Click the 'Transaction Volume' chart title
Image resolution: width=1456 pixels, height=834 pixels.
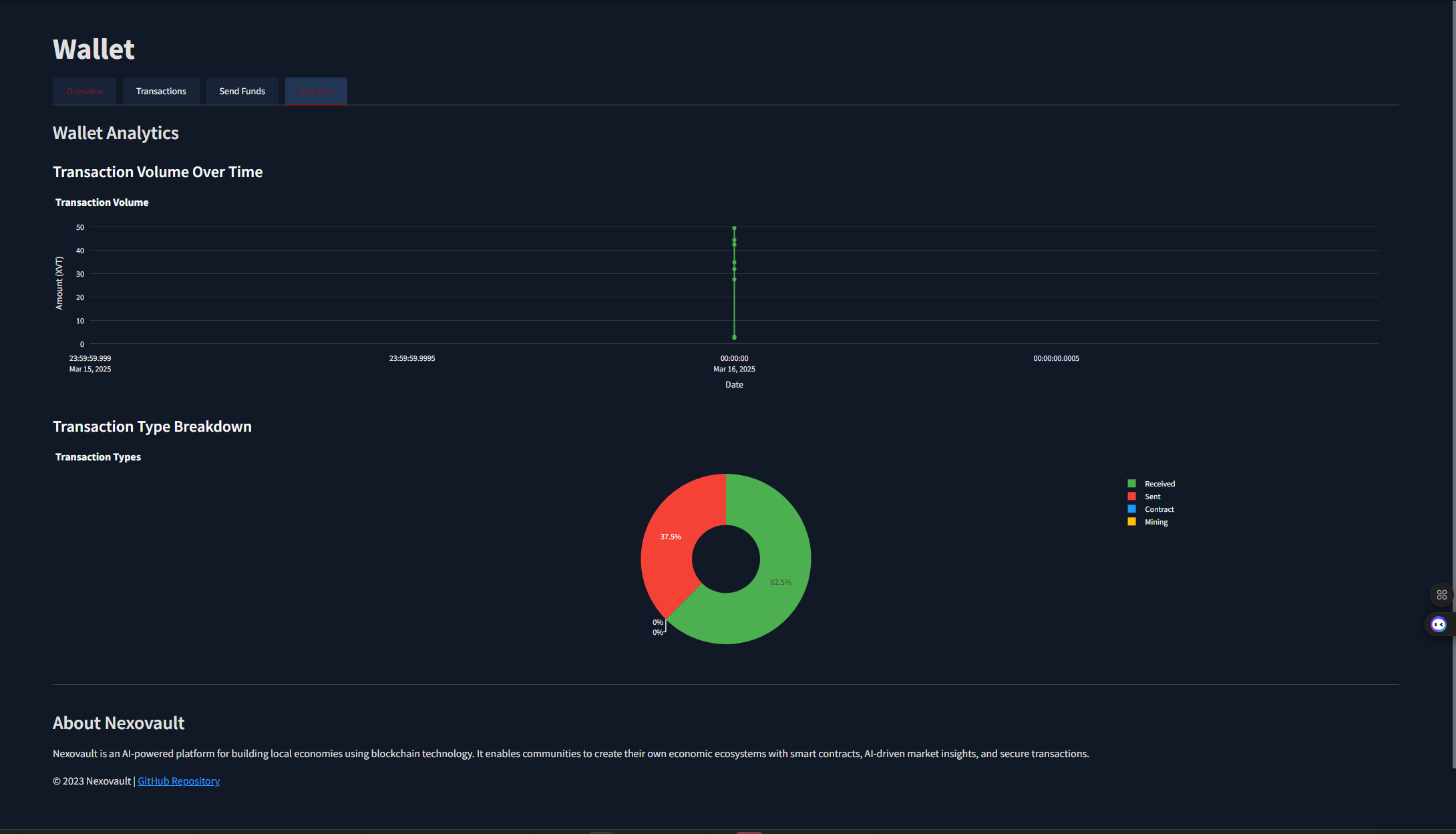[102, 202]
